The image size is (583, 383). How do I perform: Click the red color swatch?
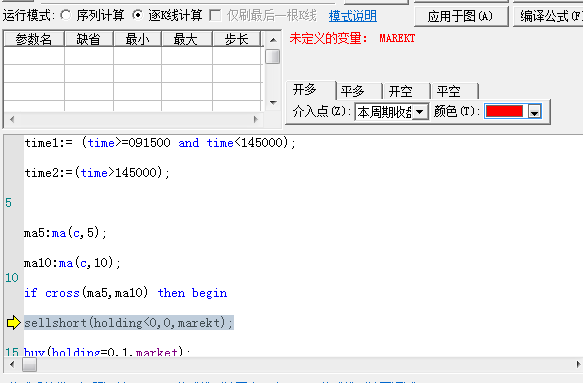[504, 112]
